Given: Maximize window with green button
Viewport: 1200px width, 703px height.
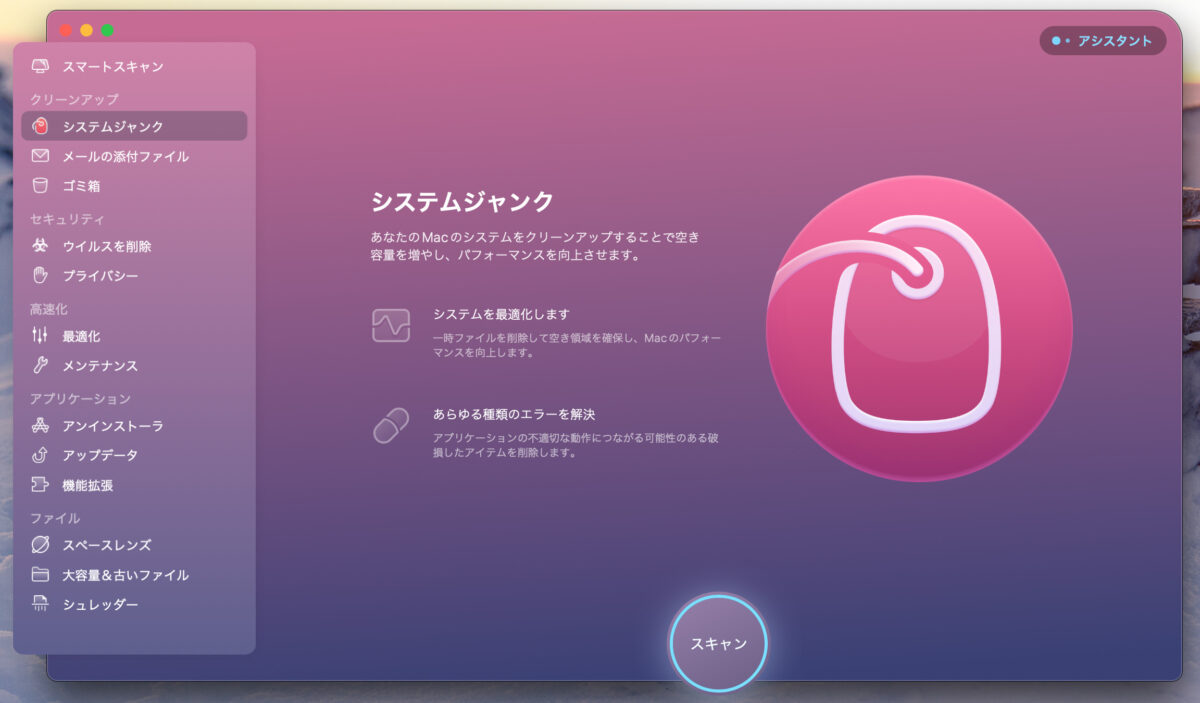Looking at the screenshot, I should (x=107, y=30).
